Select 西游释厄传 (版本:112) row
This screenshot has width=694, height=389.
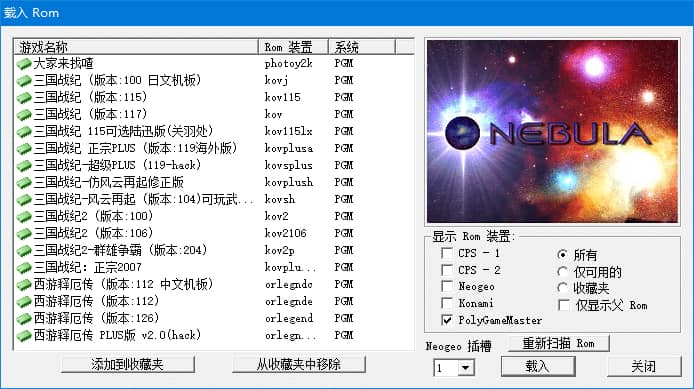[x=96, y=301]
